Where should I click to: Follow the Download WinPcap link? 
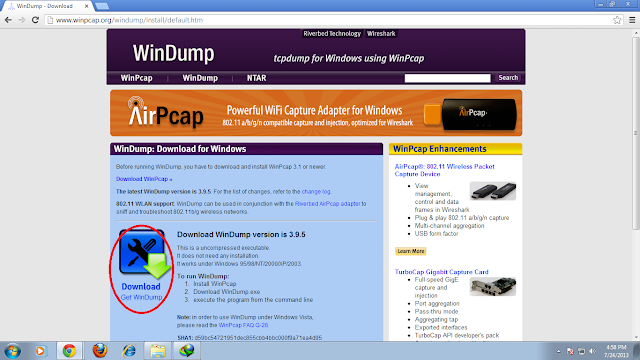point(144,179)
